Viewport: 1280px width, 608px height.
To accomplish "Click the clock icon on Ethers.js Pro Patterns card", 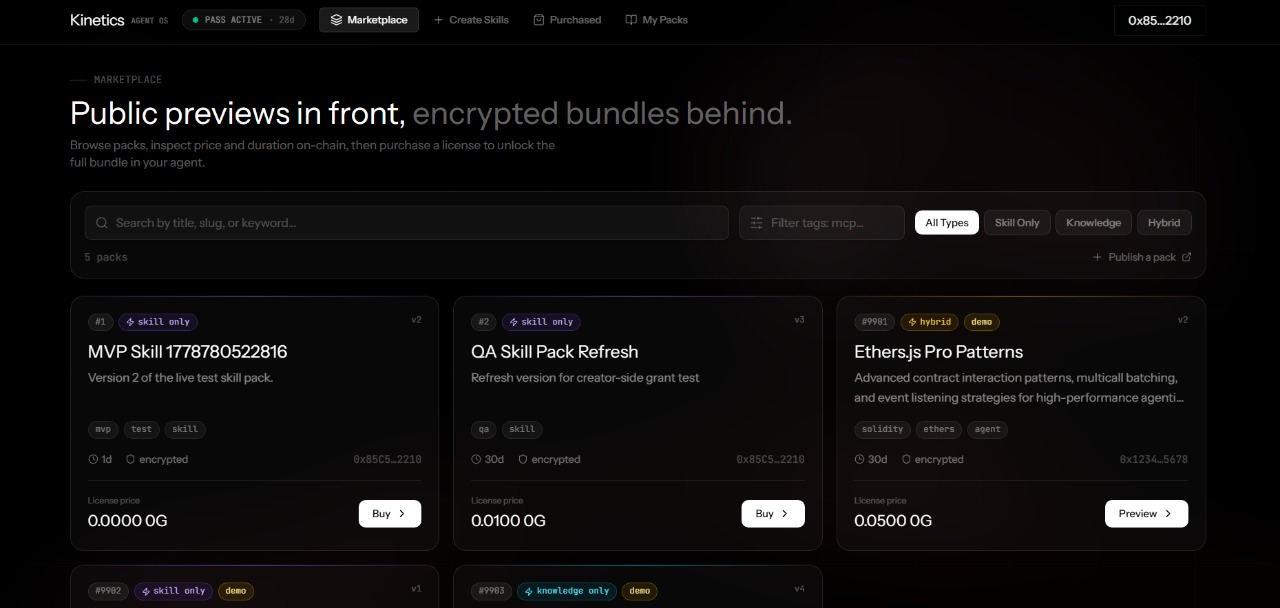I will [859, 459].
